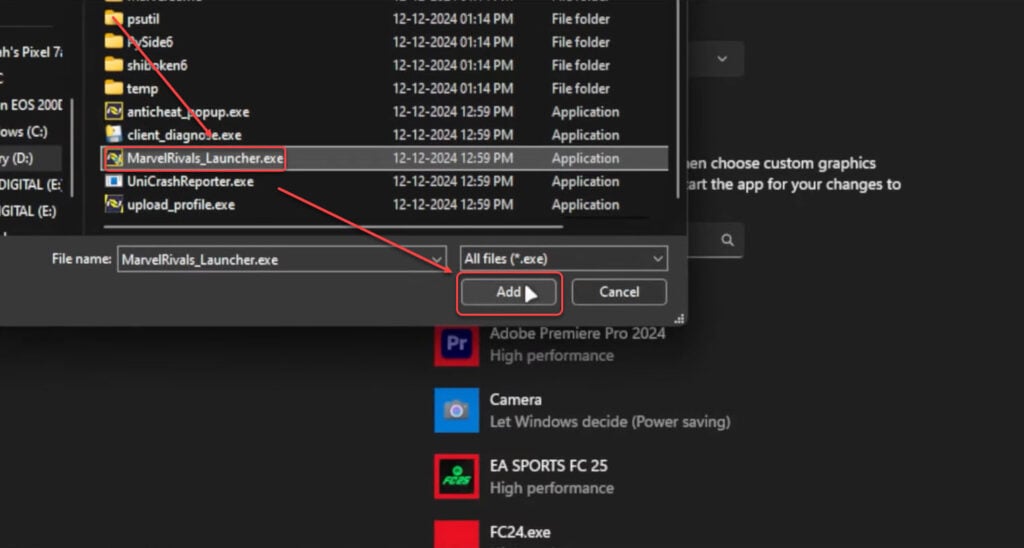Screen dimensions: 1024x548
Task: Click the FC24.exe app title
Action: (520, 532)
